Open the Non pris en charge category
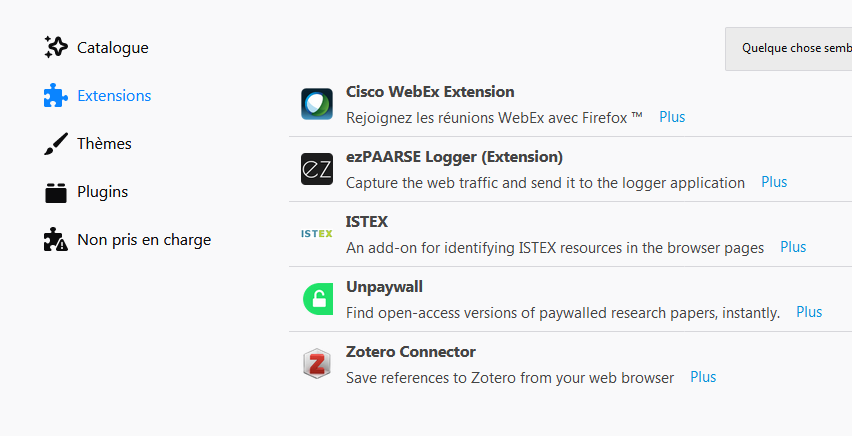 click(x=144, y=240)
